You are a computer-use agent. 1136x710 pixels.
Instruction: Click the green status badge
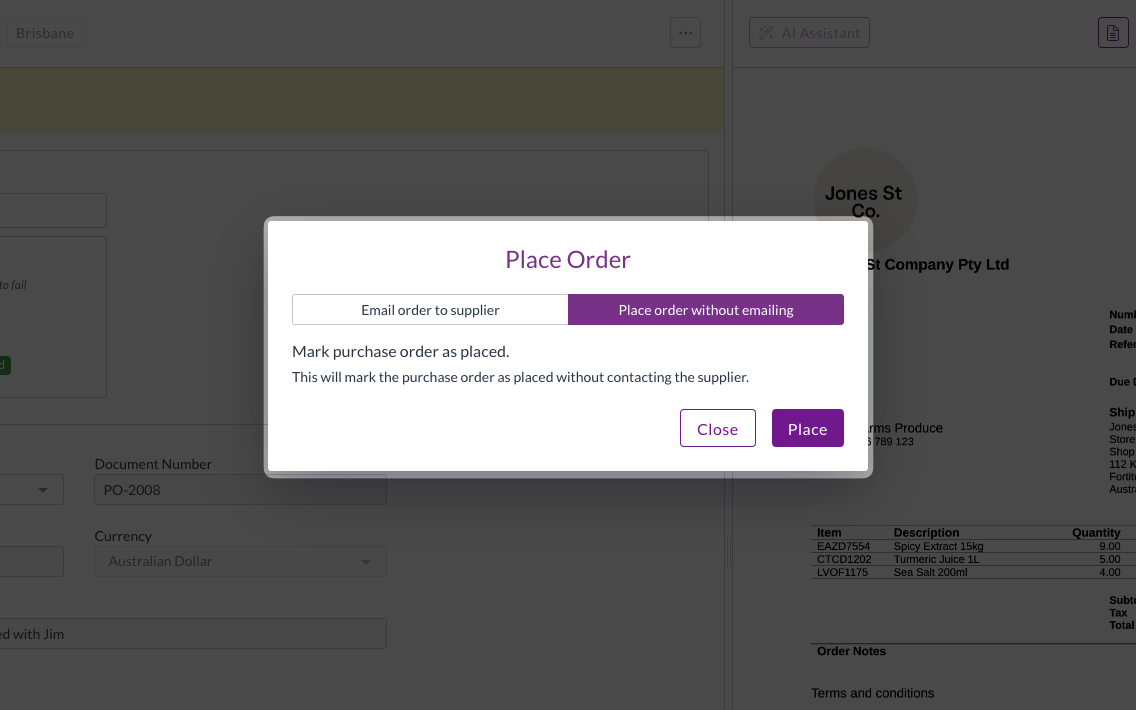point(4,365)
